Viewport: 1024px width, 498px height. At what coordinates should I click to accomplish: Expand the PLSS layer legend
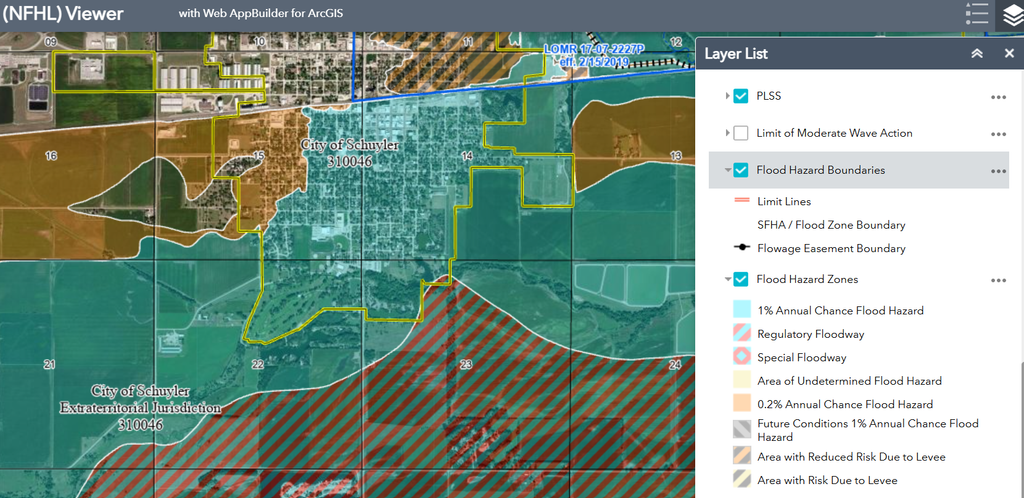click(728, 96)
